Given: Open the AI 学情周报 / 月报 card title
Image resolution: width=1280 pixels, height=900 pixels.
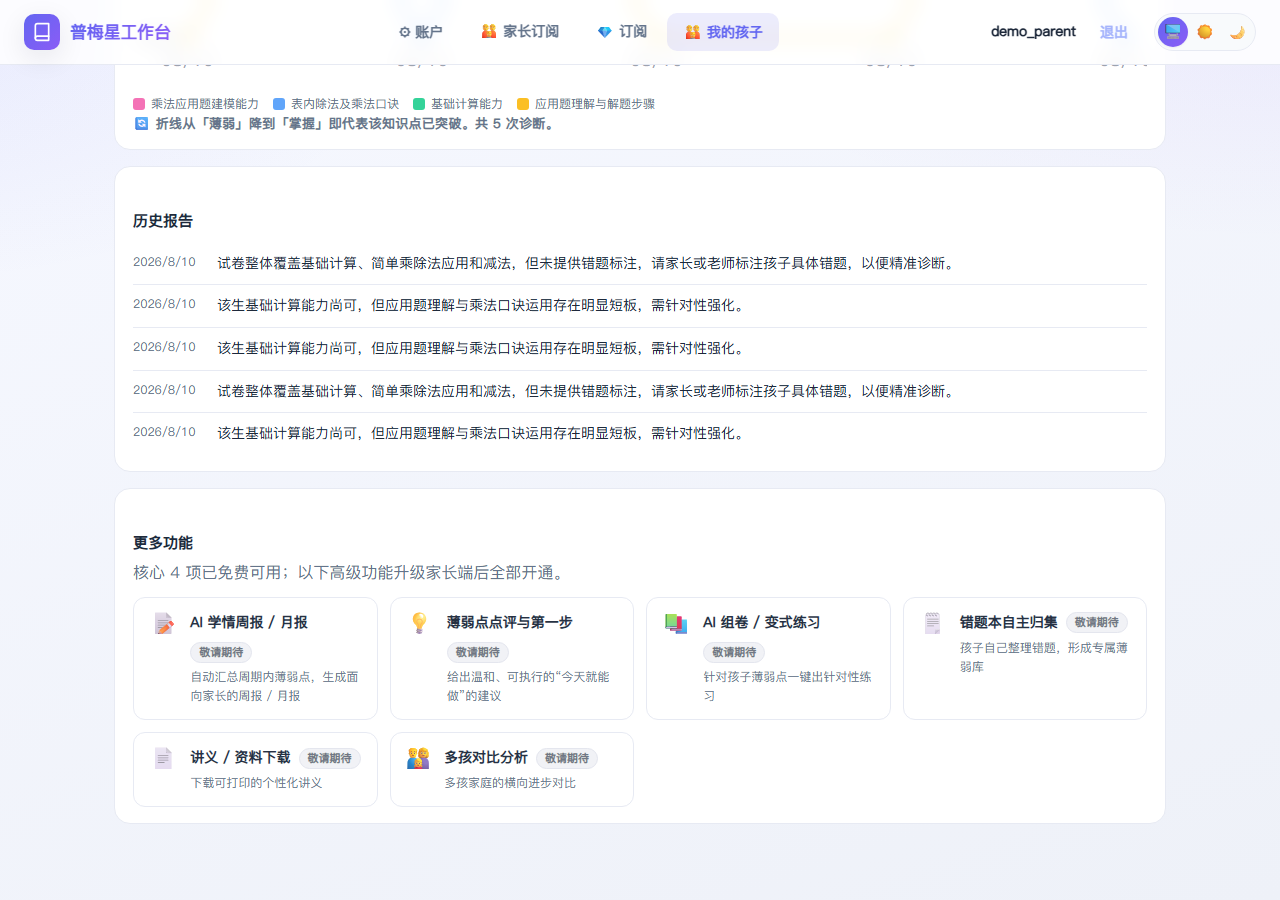Looking at the screenshot, I should (249, 622).
